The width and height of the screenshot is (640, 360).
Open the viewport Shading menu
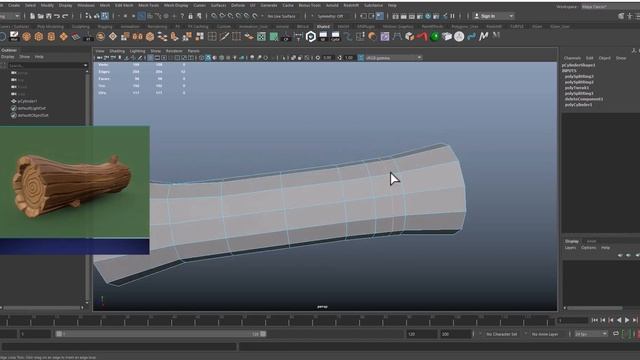click(x=117, y=51)
